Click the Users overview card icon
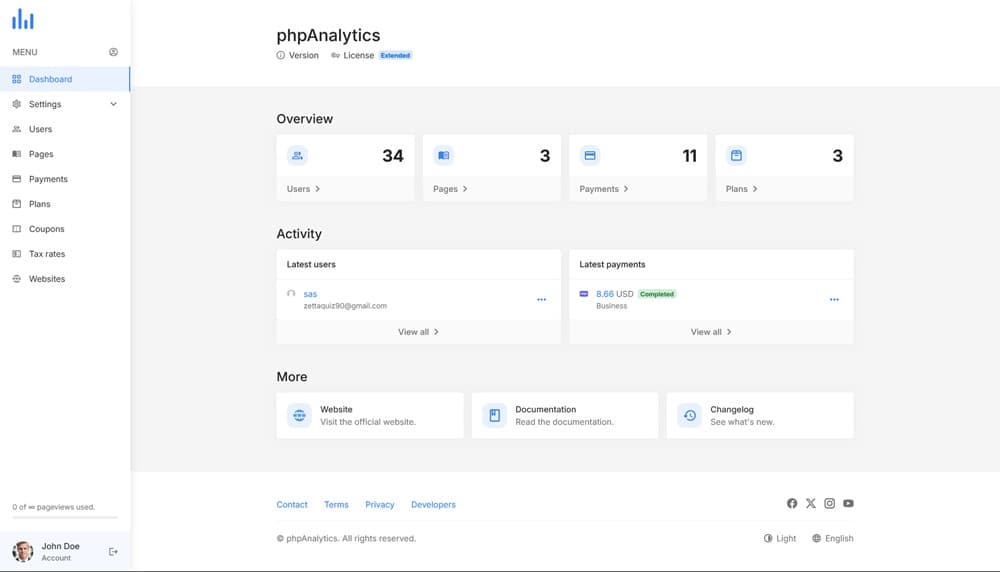This screenshot has height=572, width=1000. click(x=297, y=156)
